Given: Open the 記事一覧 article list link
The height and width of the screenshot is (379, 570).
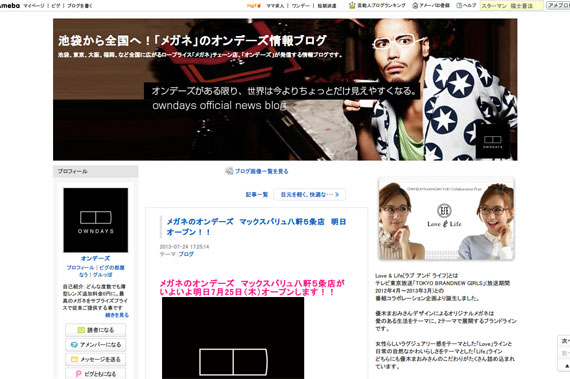Looking at the screenshot, I should [x=257, y=195].
